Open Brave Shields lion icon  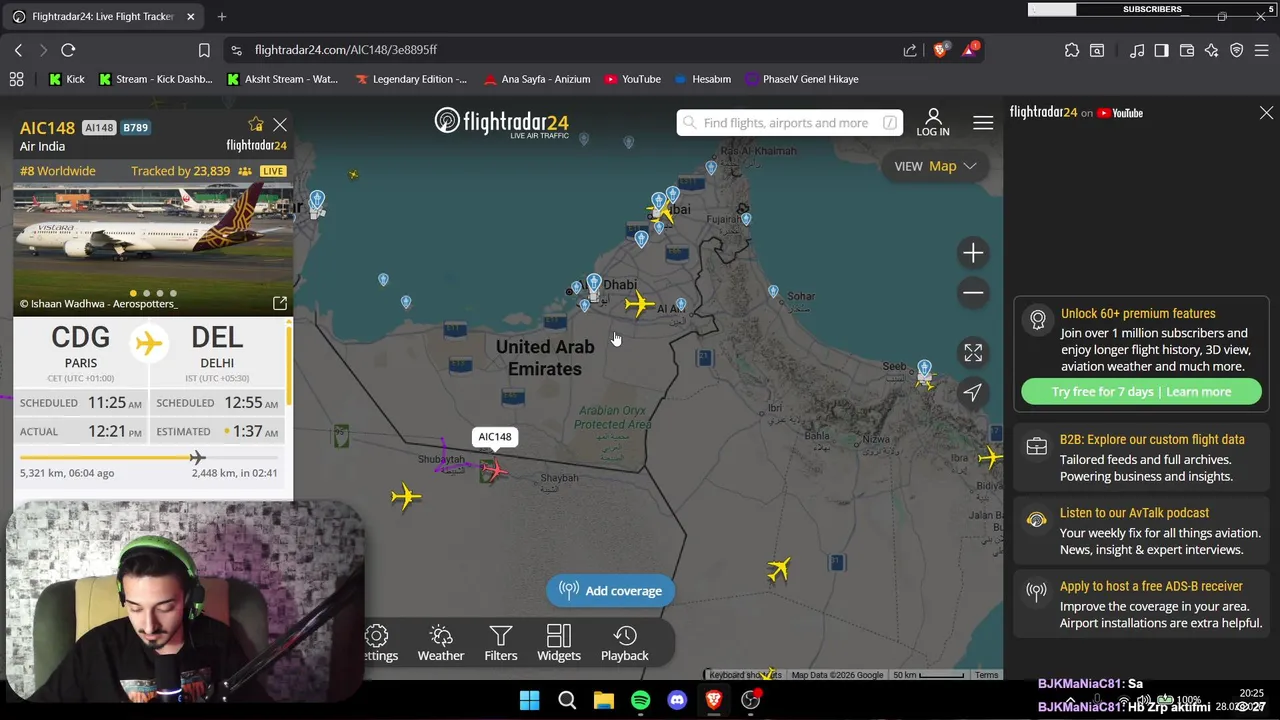coord(940,50)
